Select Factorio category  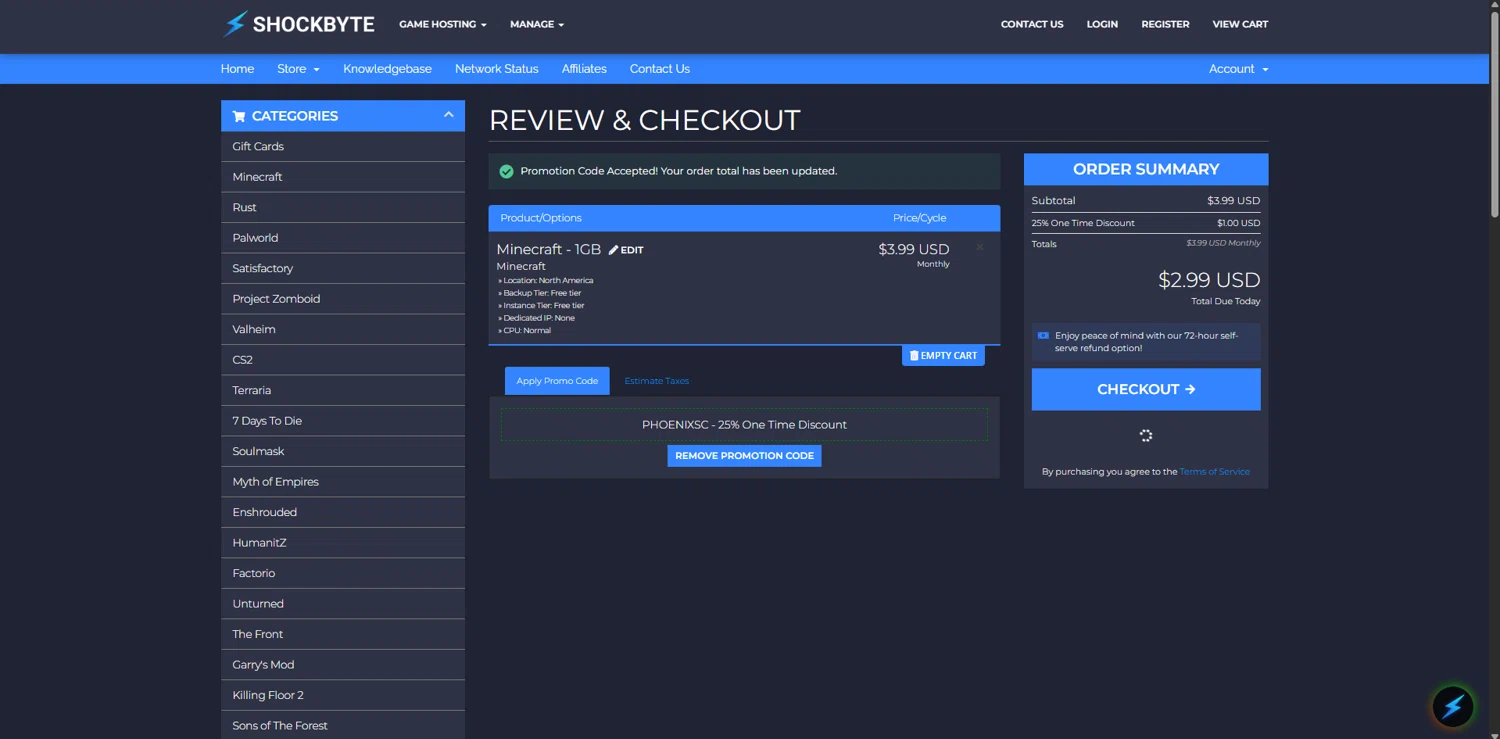click(x=343, y=573)
